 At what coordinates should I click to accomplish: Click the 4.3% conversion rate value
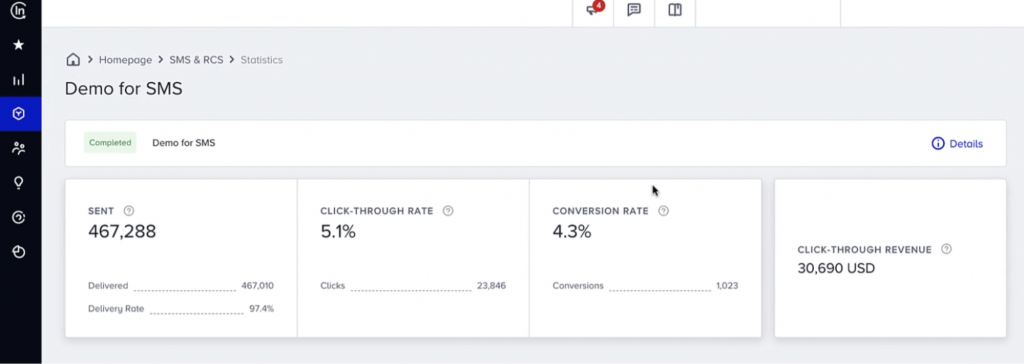571,231
